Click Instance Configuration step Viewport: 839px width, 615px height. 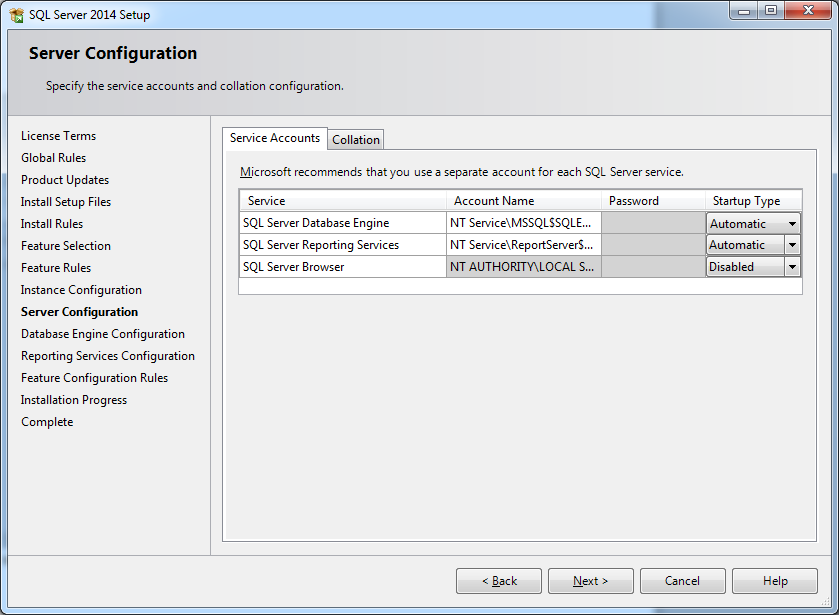pos(81,290)
